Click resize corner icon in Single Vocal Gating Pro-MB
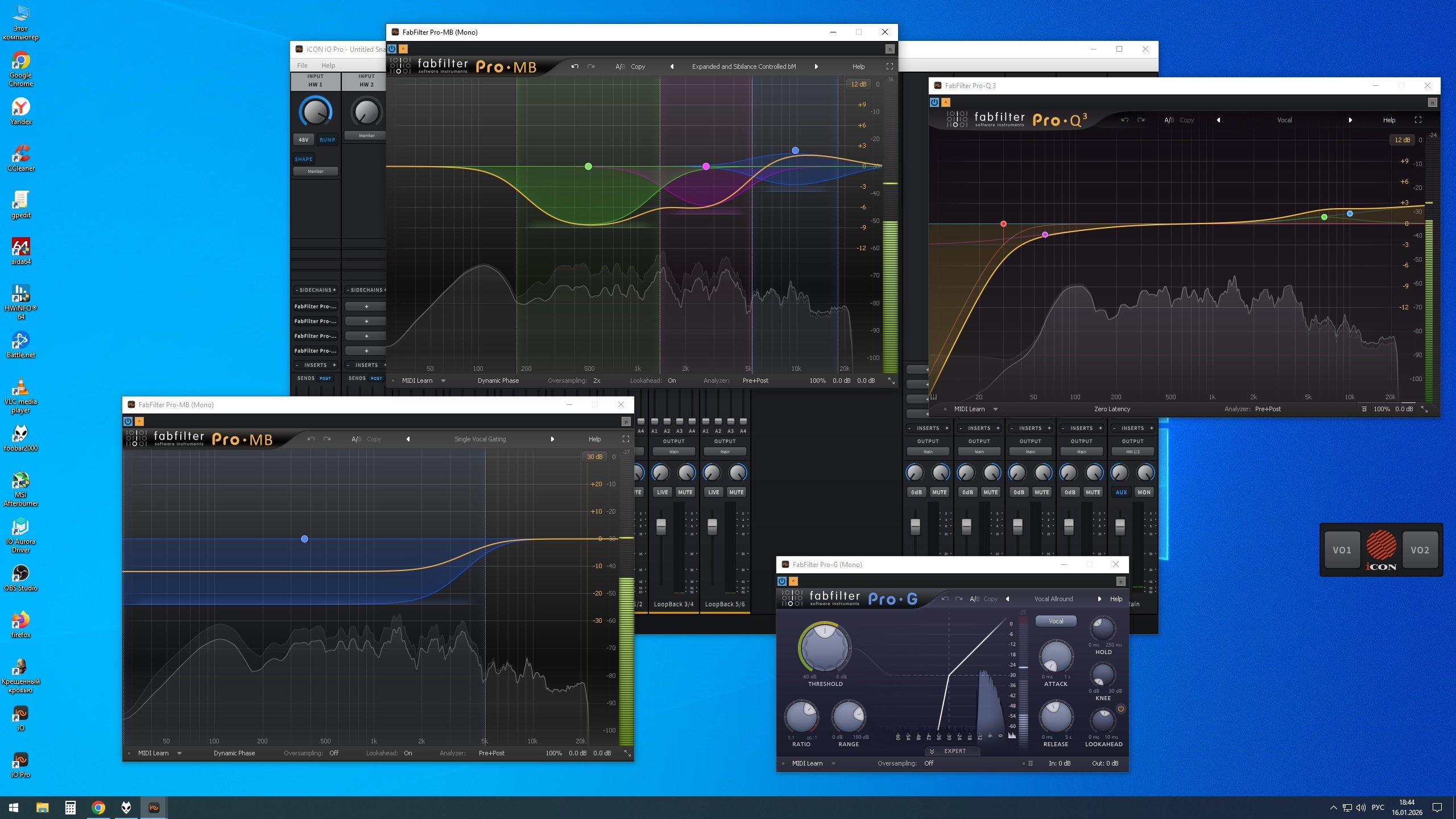This screenshot has width=1456, height=819. click(x=627, y=753)
